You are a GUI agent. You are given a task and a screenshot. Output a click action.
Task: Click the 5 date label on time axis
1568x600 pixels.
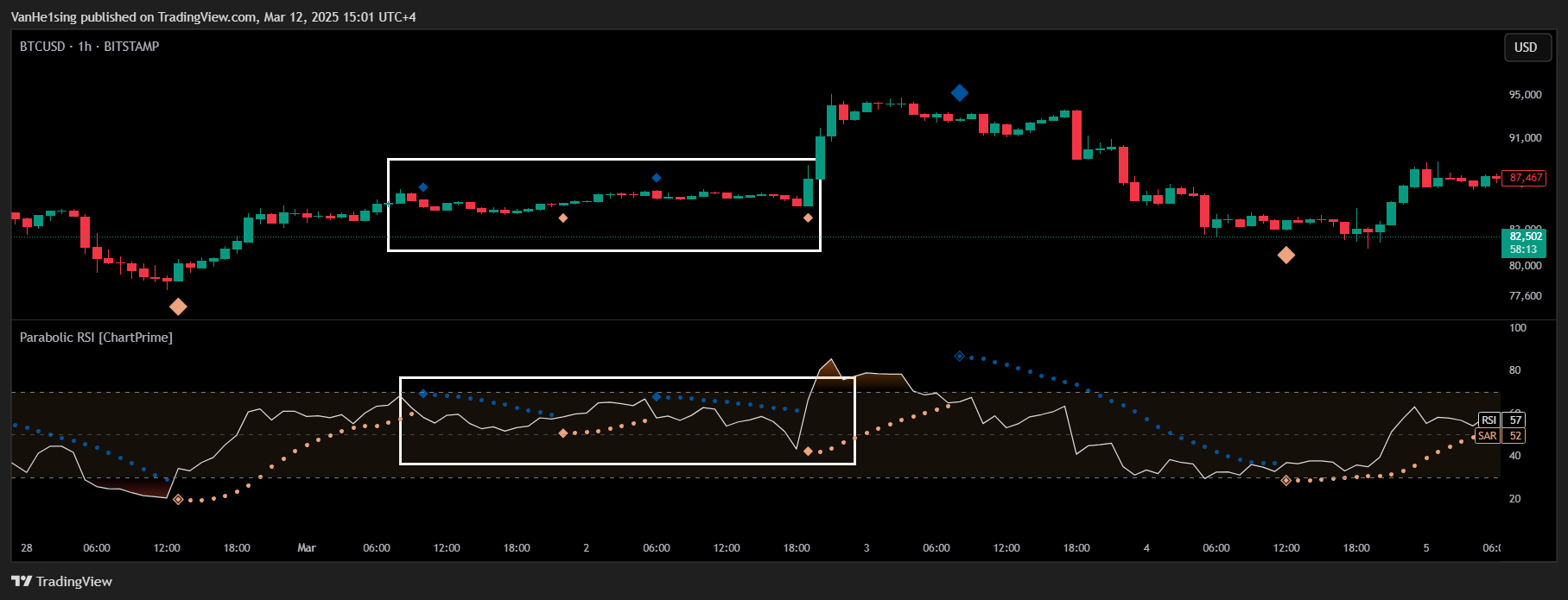coord(1426,548)
